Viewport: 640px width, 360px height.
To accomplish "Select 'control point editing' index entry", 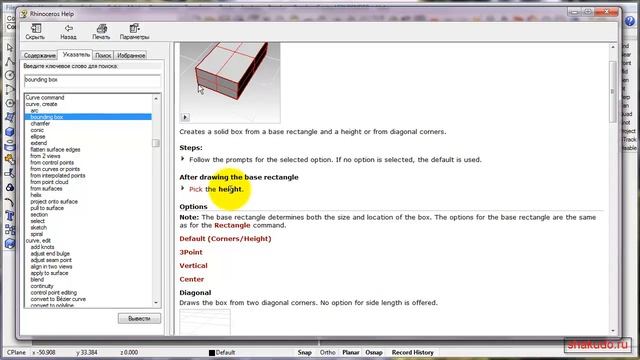I will pyautogui.click(x=53, y=293).
